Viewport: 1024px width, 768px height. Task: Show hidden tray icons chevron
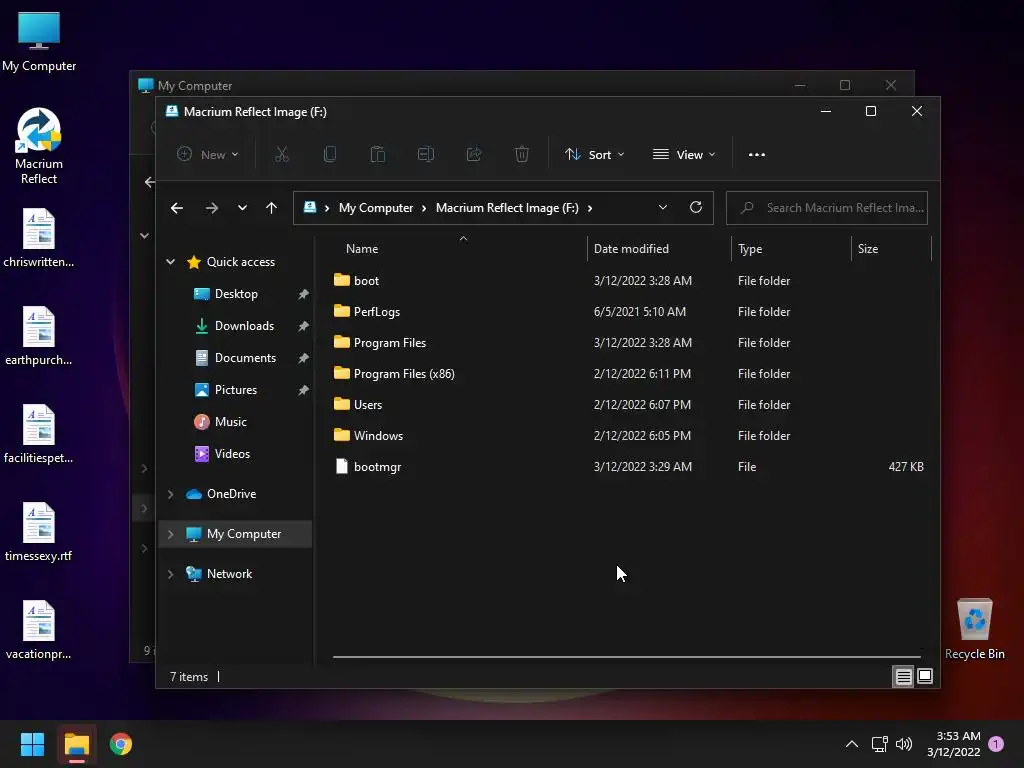click(x=852, y=744)
